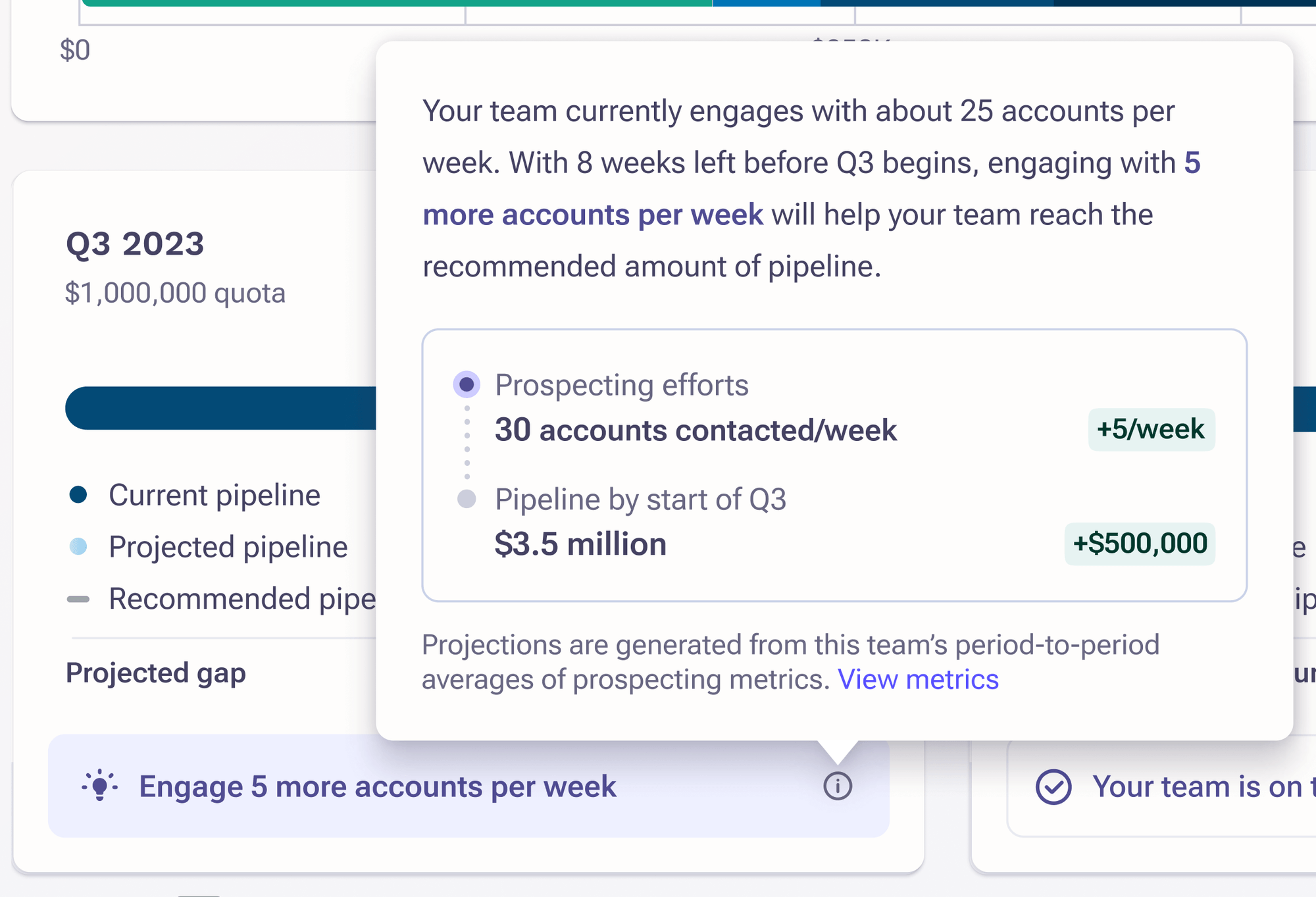Click the checkmark circle icon beside Your team
1316x897 pixels.
click(x=1053, y=786)
